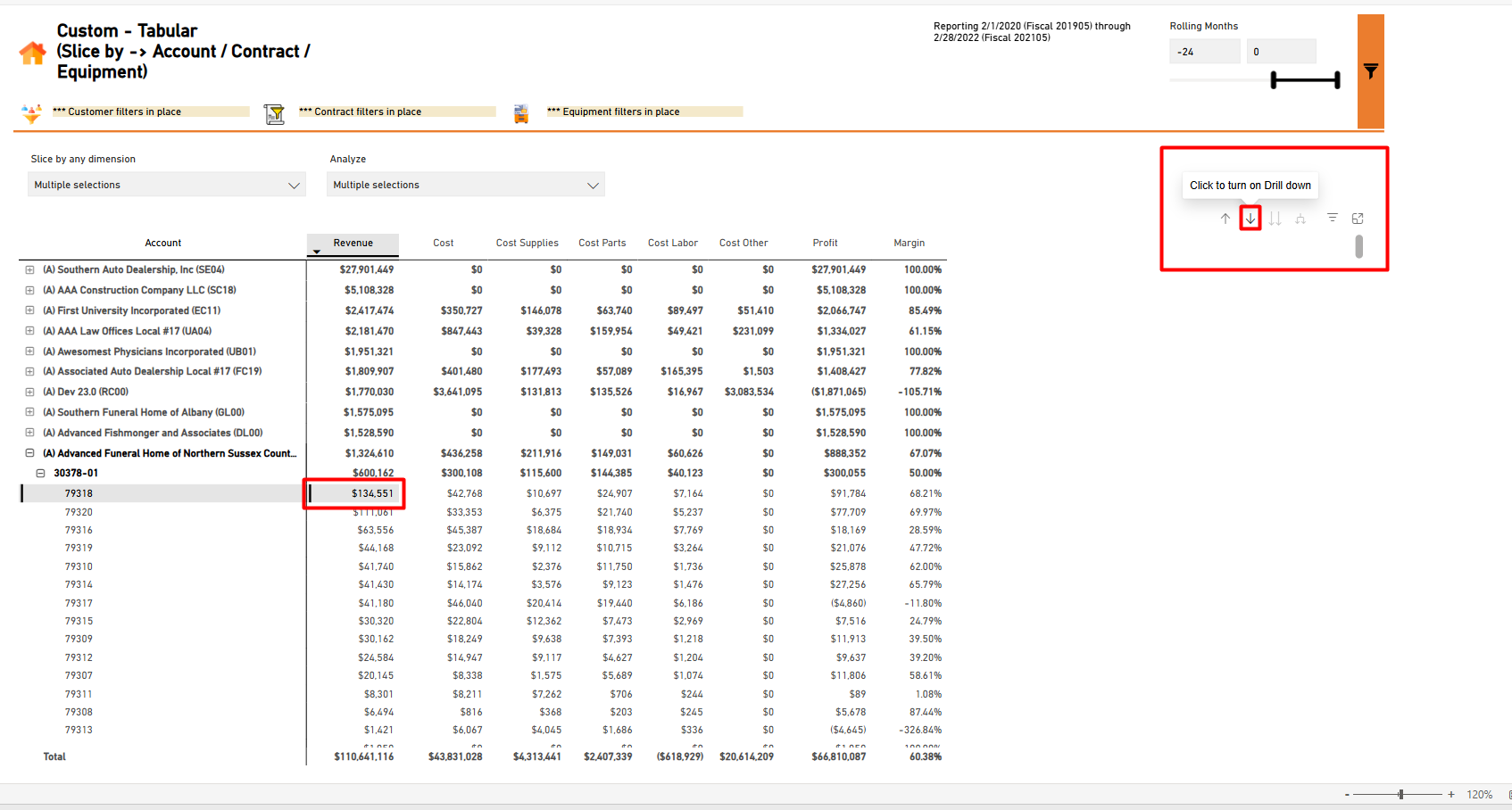Sort by the Cost Supplies column header
Image resolution: width=1512 pixels, height=810 pixels.
coord(528,243)
